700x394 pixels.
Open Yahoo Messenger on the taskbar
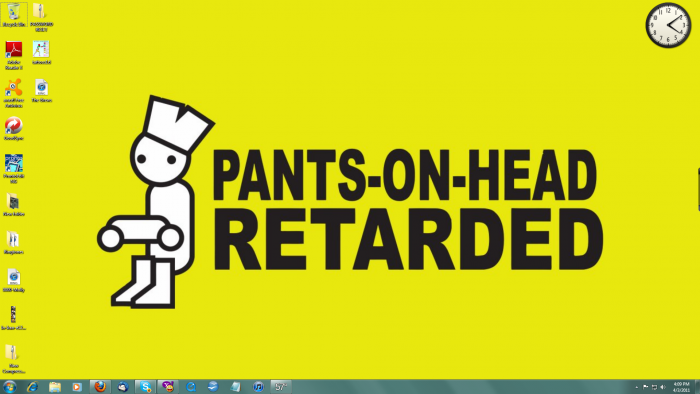pos(168,386)
